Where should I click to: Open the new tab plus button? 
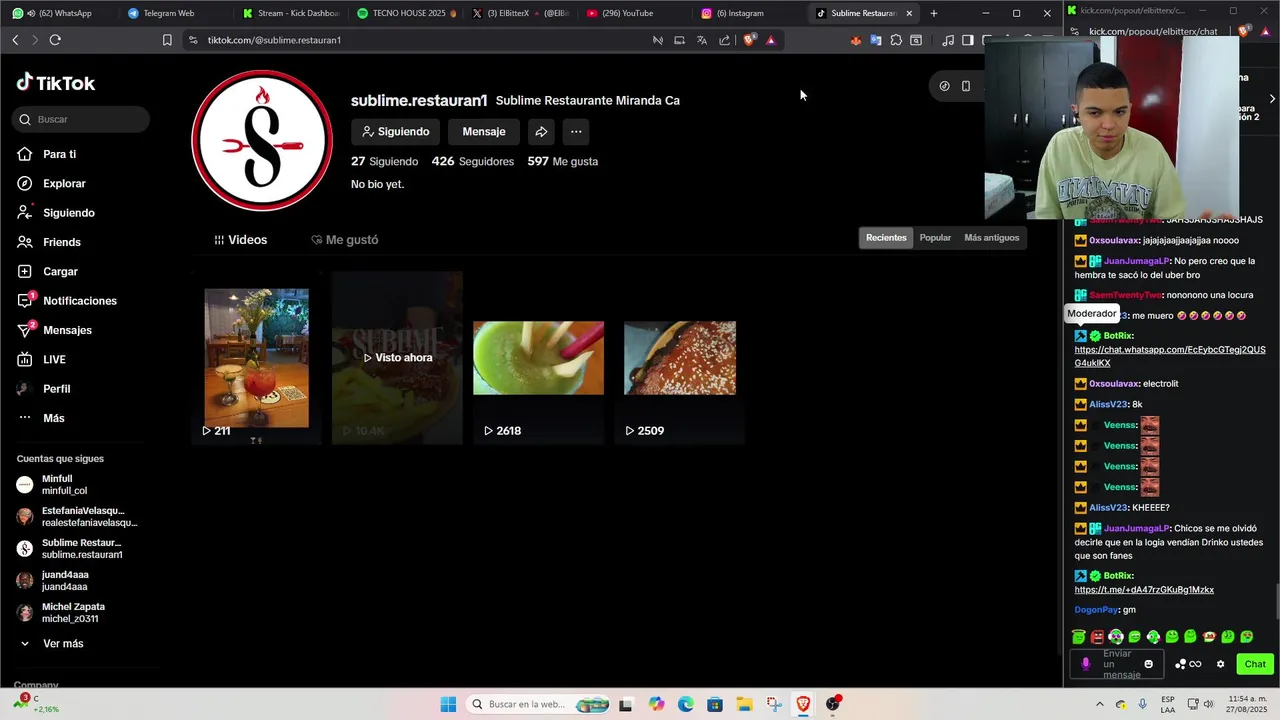point(933,13)
